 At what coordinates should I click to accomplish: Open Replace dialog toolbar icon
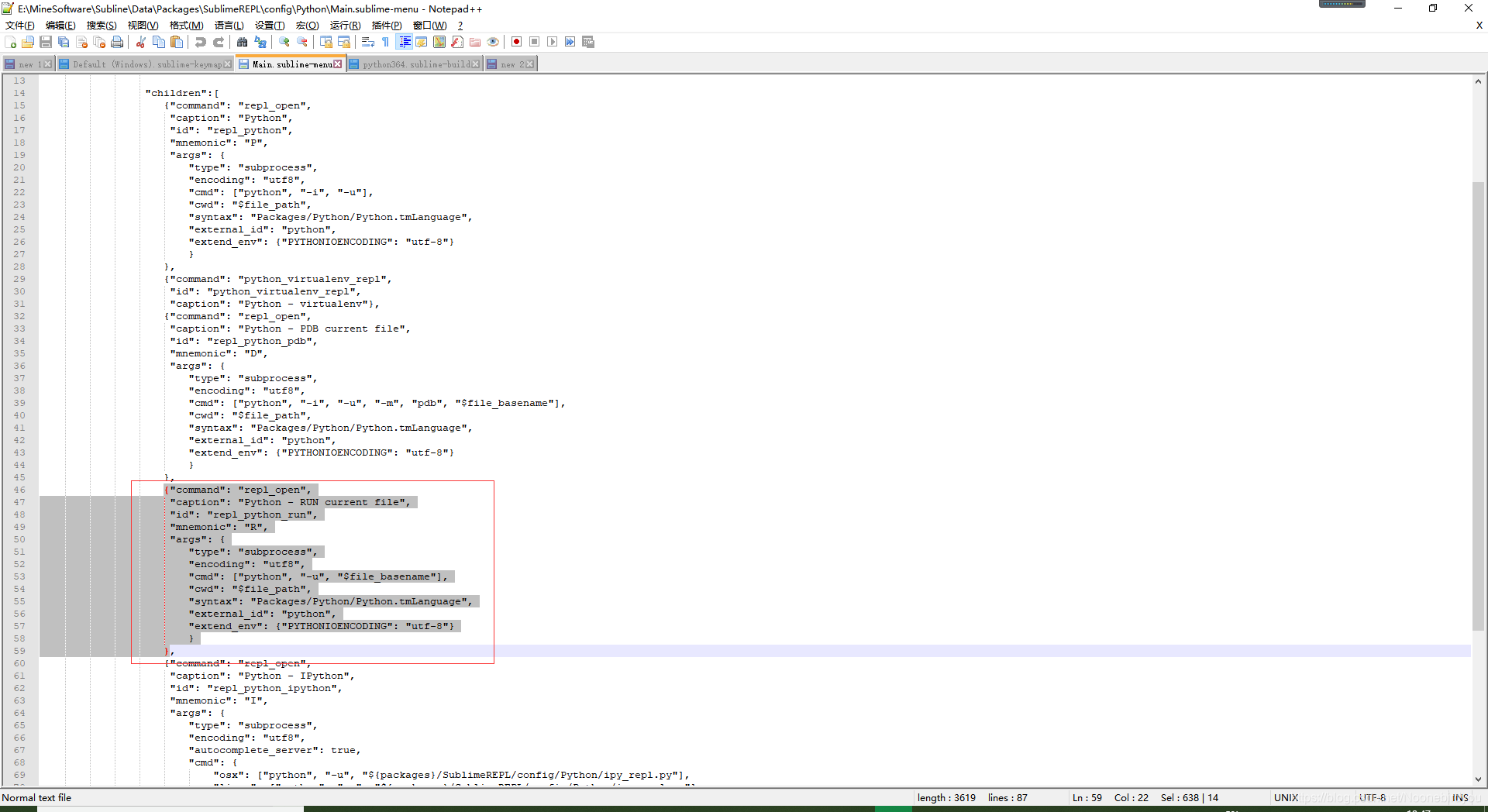(x=260, y=42)
